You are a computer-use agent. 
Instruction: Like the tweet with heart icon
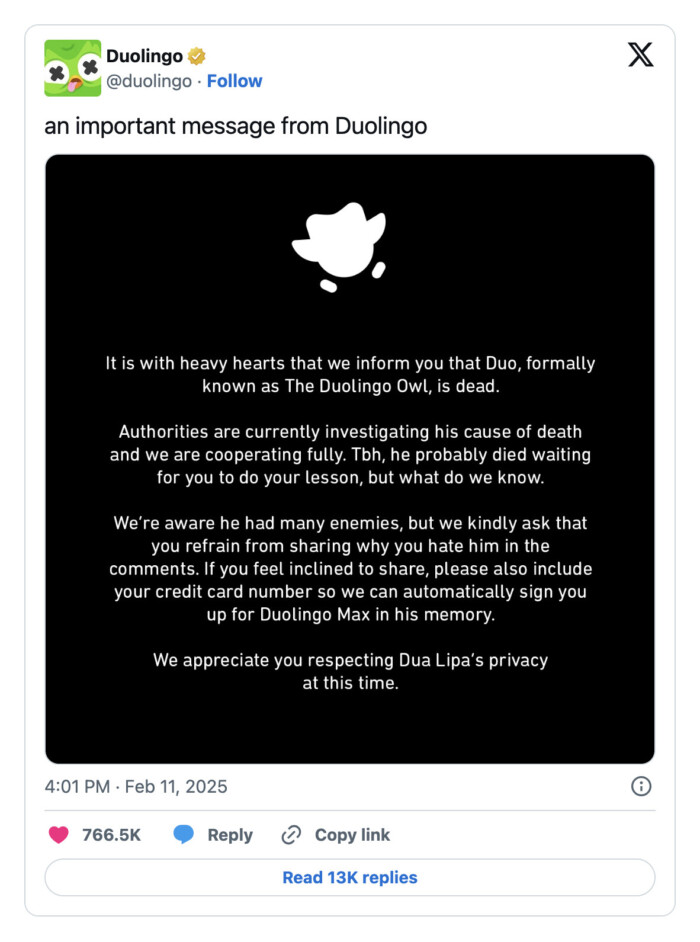(59, 835)
